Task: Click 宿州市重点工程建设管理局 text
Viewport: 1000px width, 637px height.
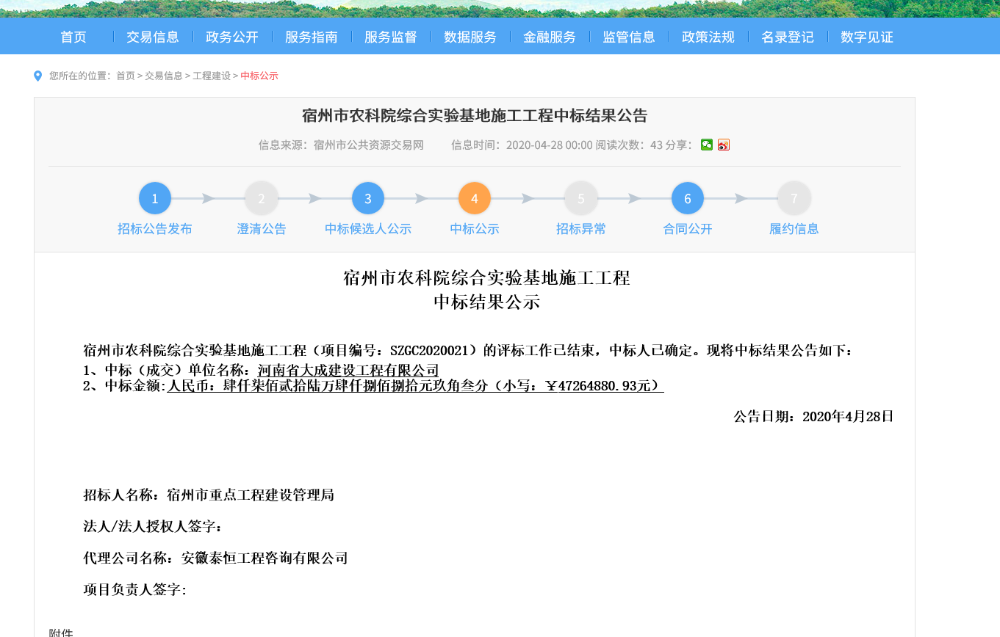Action: 251,495
